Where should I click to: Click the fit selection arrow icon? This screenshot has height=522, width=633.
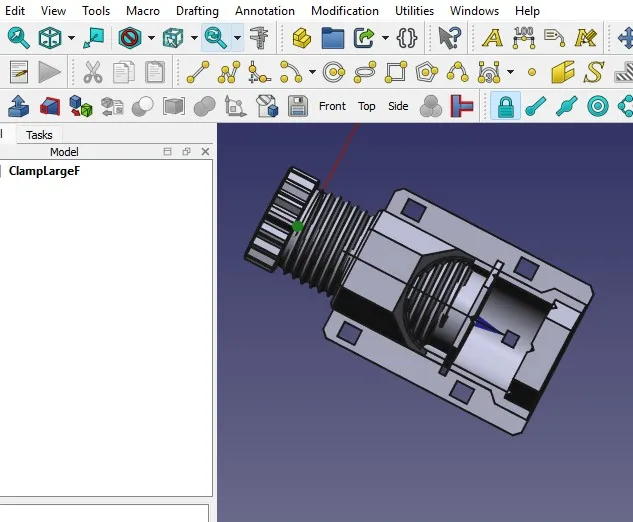coord(93,38)
